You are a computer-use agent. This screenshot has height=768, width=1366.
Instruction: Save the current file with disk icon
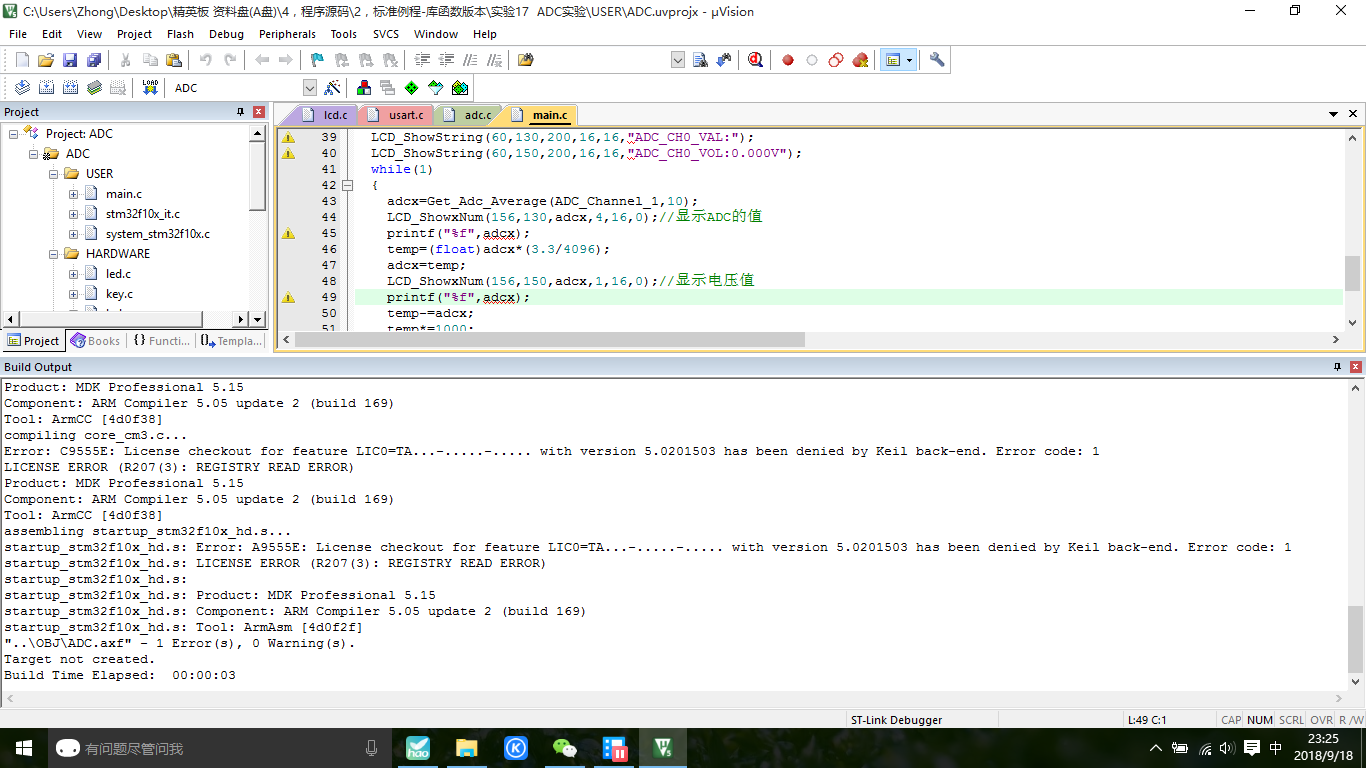[x=70, y=60]
